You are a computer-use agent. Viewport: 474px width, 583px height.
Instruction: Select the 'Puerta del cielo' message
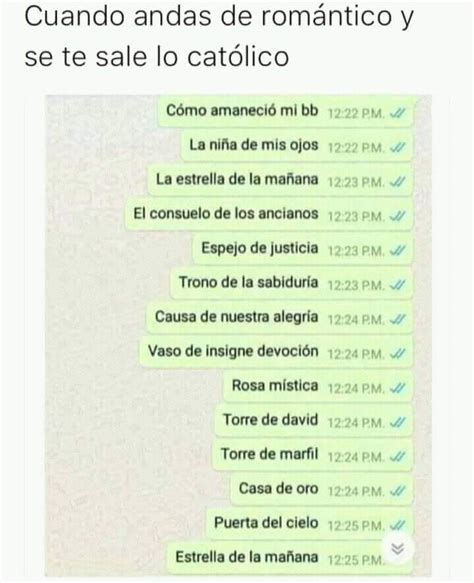[x=309, y=524]
